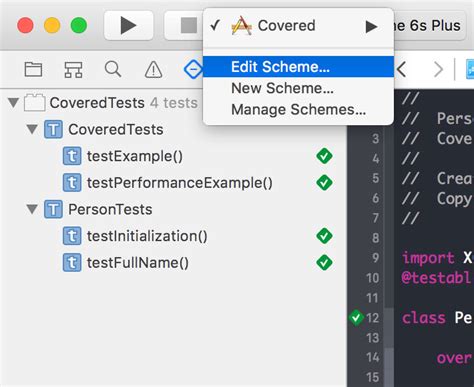Select the checked Covered scheme entry
The width and height of the screenshot is (474, 387).
coord(298,26)
